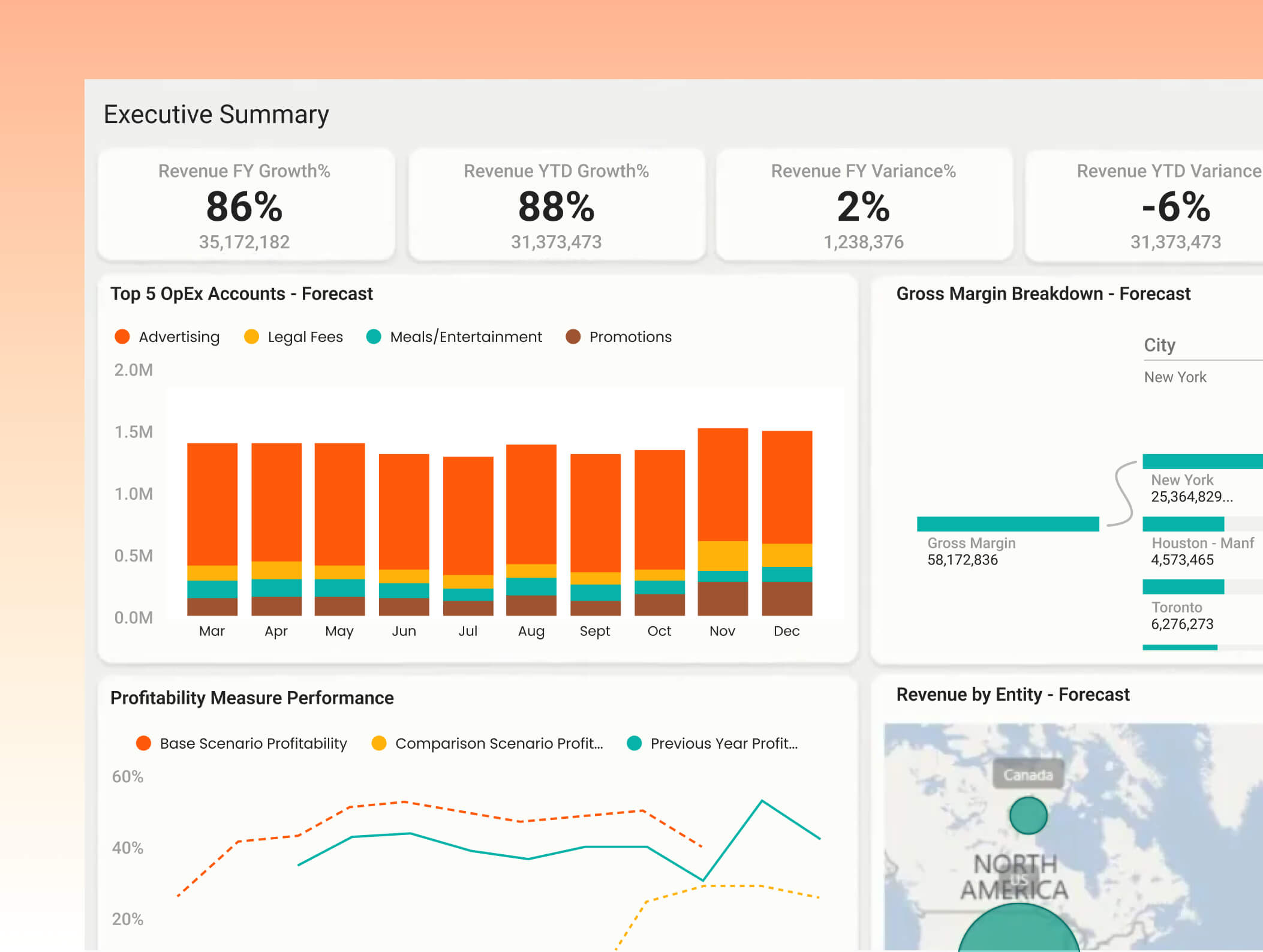This screenshot has width=1263, height=952.
Task: Select the March stacked bar
Action: click(212, 529)
